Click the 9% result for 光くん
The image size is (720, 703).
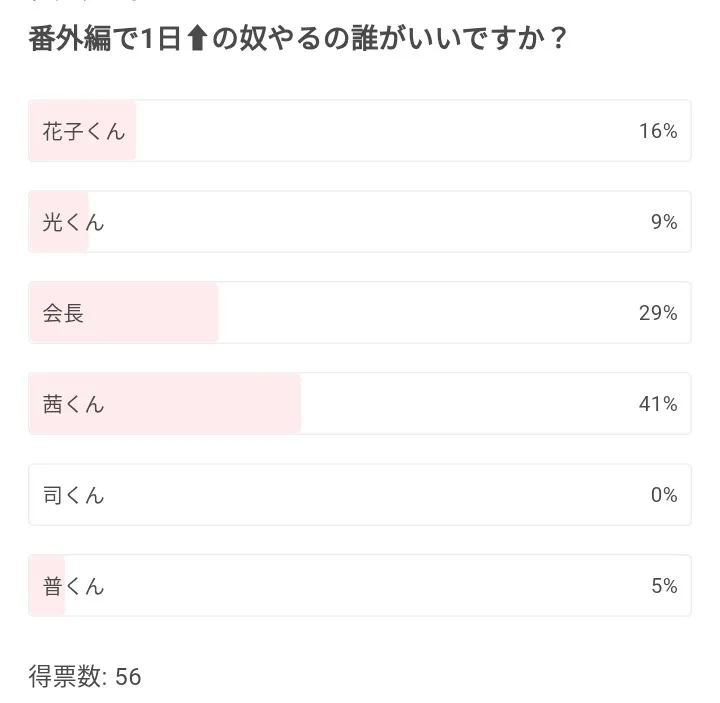(x=664, y=222)
